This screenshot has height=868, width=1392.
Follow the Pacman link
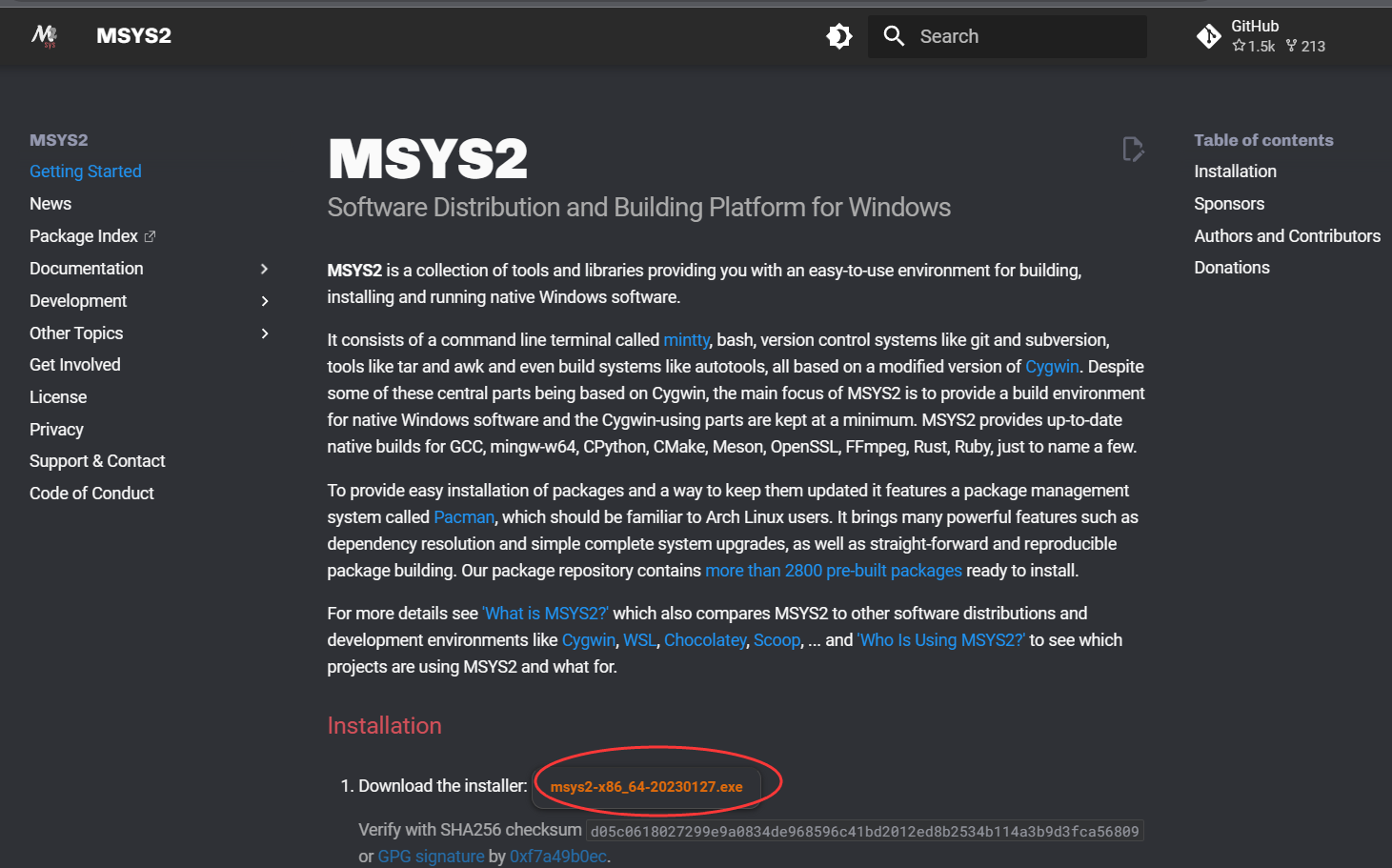click(x=464, y=517)
